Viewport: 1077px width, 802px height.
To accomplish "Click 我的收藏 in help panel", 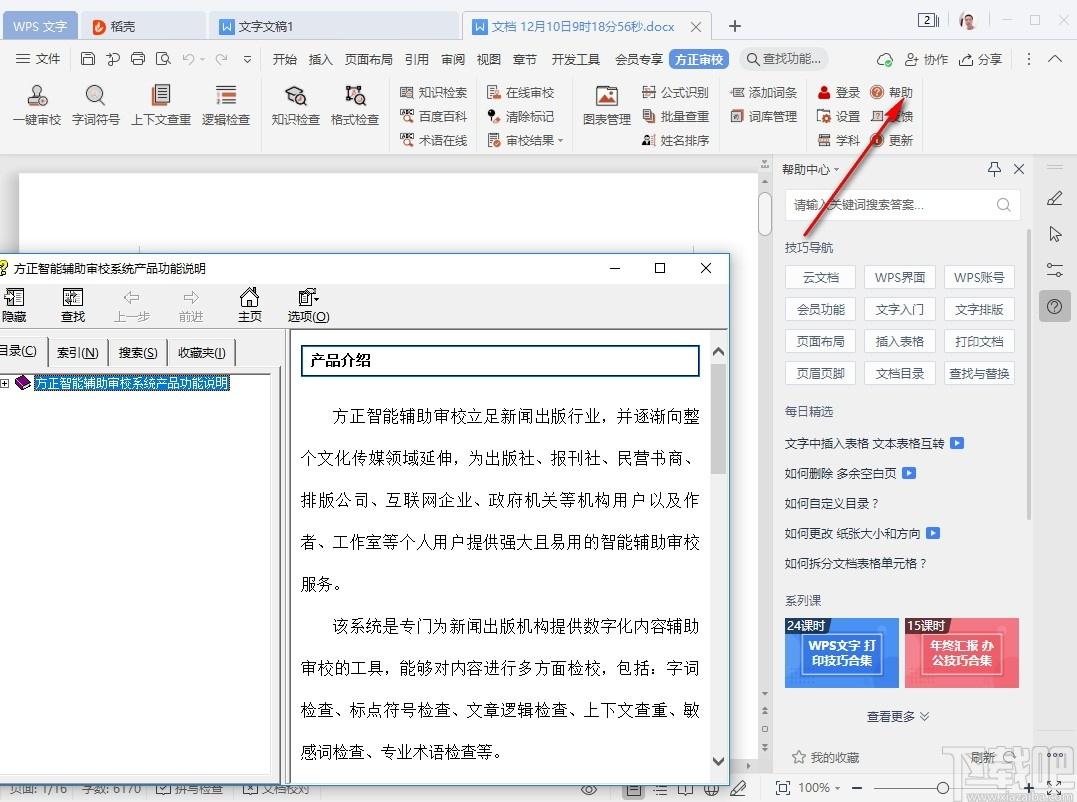I will pos(826,757).
